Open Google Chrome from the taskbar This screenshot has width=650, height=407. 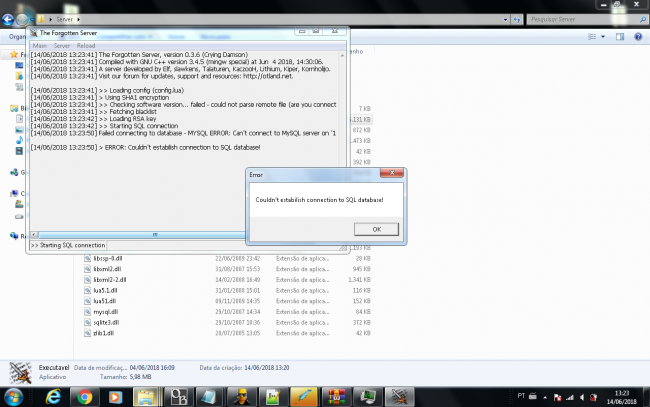(x=85, y=397)
